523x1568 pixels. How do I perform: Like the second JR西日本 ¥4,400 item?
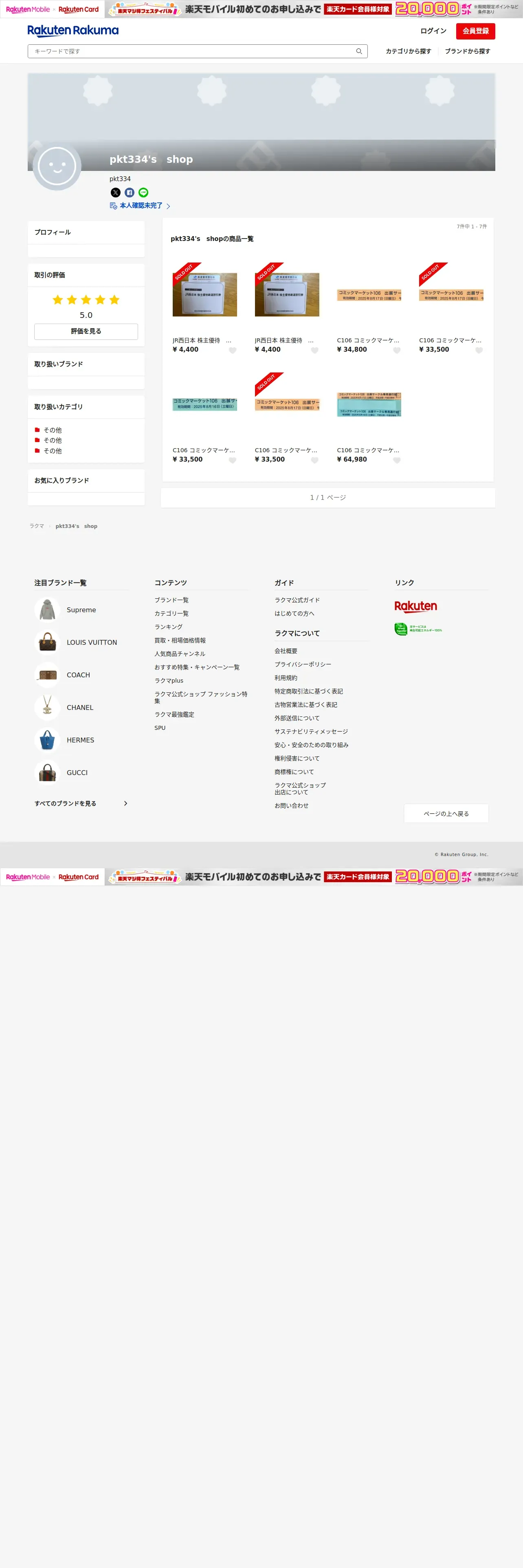coord(315,350)
